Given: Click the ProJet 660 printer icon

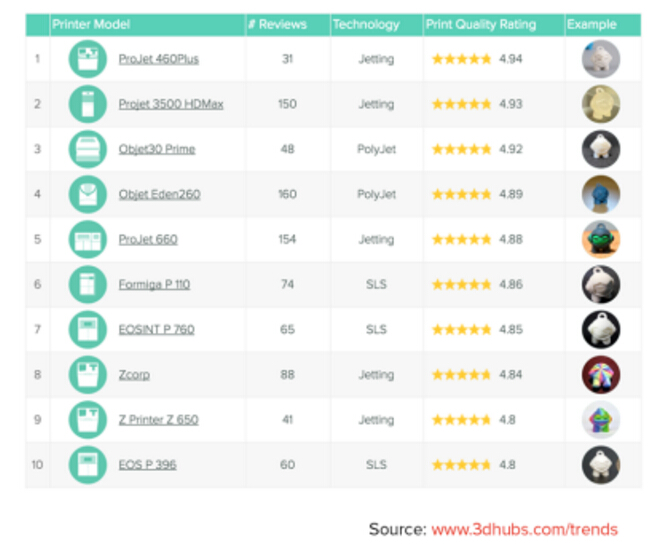Looking at the screenshot, I should (88, 239).
